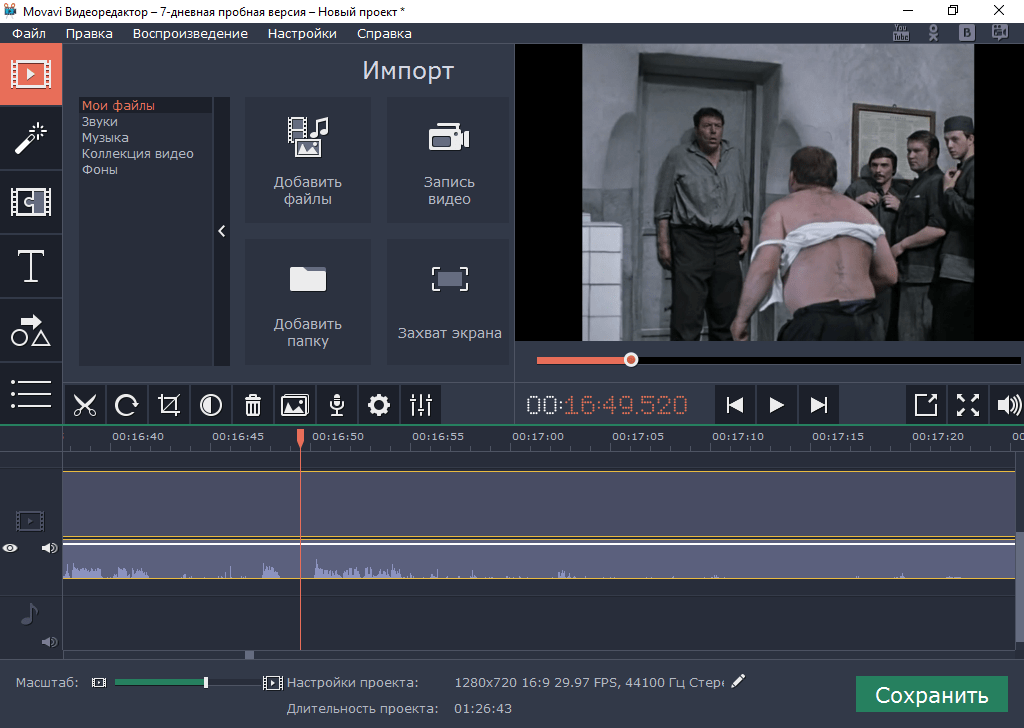Select the Crop tool

tap(168, 405)
